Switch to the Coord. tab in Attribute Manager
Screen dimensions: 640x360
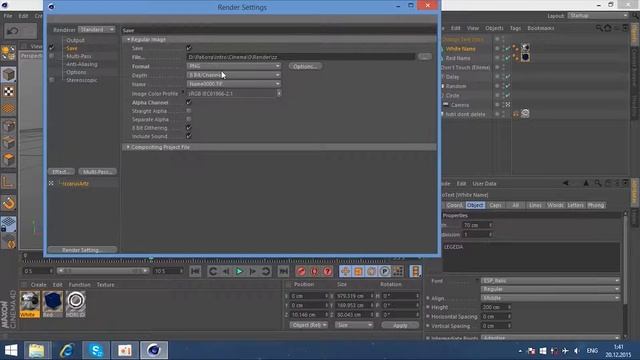click(x=454, y=205)
